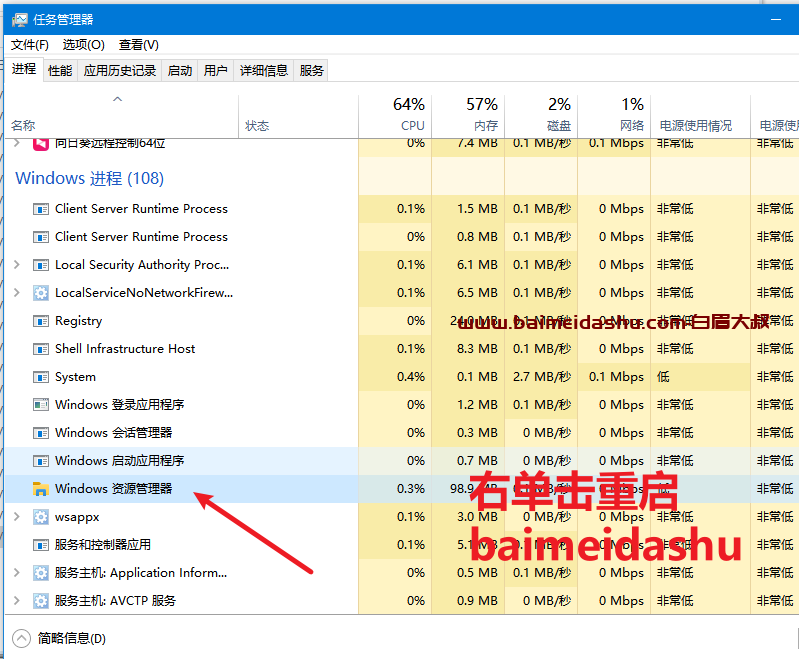Open the 选项(O) menu
The image size is (799, 659).
84,45
